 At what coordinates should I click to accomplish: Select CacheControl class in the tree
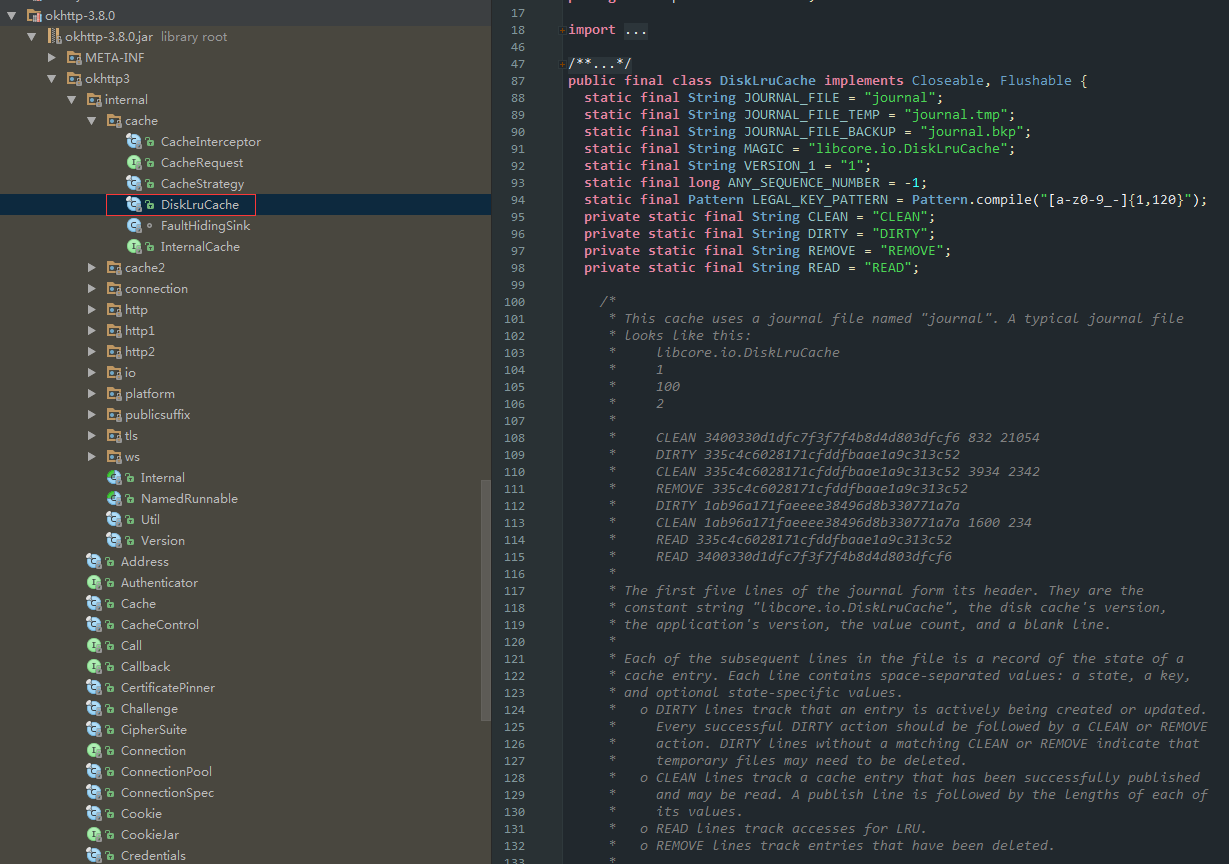[x=160, y=625]
